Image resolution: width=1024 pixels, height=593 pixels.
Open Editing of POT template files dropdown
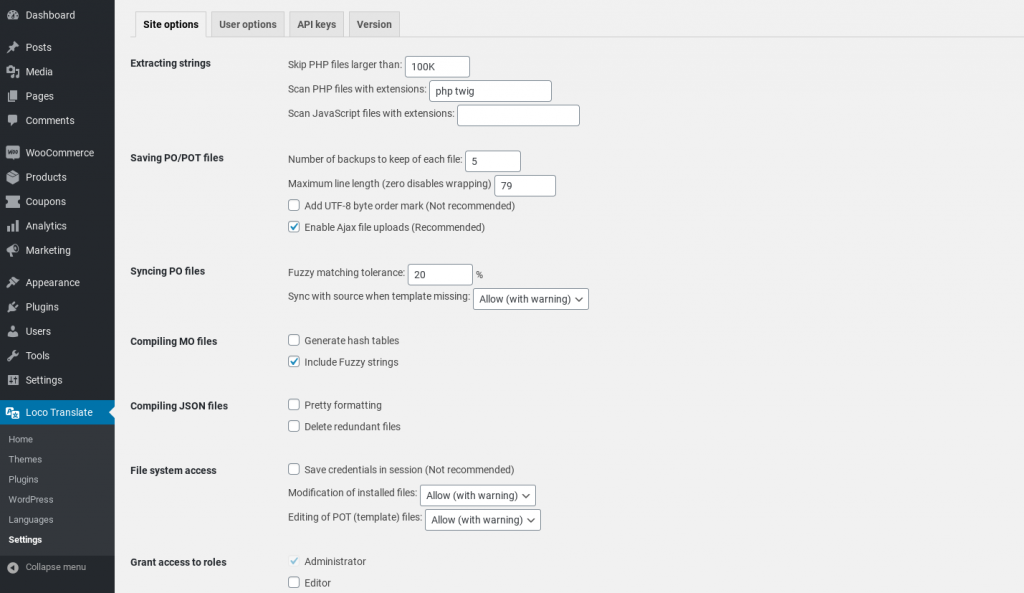tap(483, 520)
